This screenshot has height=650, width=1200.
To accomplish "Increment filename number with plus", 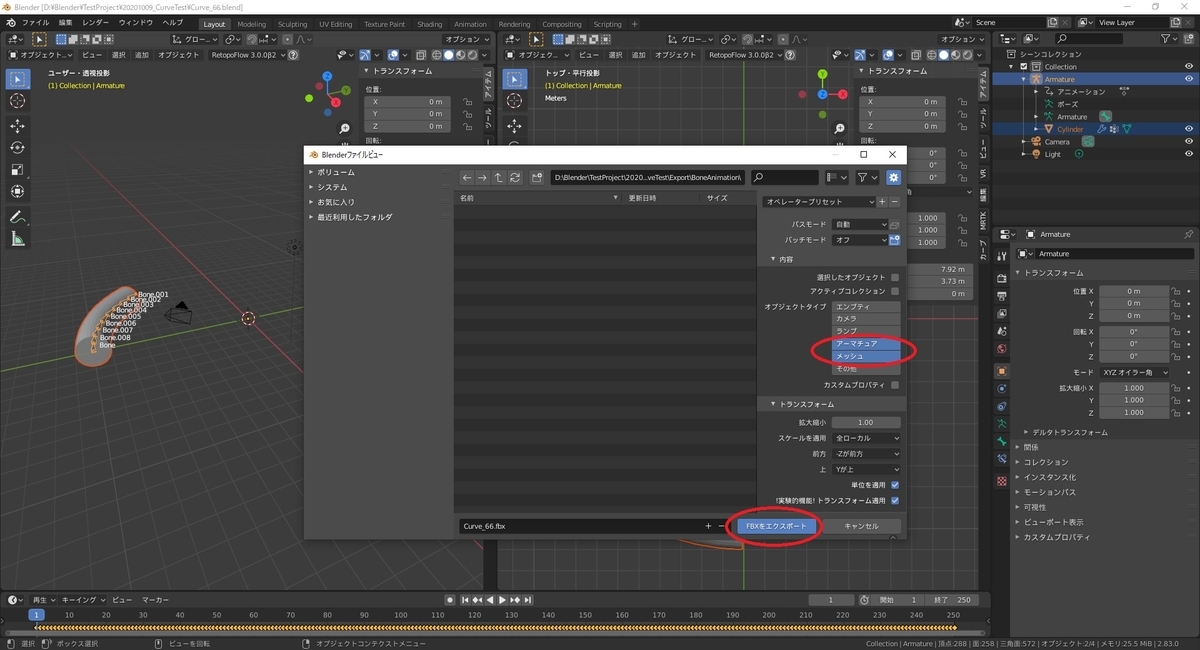I will (708, 526).
